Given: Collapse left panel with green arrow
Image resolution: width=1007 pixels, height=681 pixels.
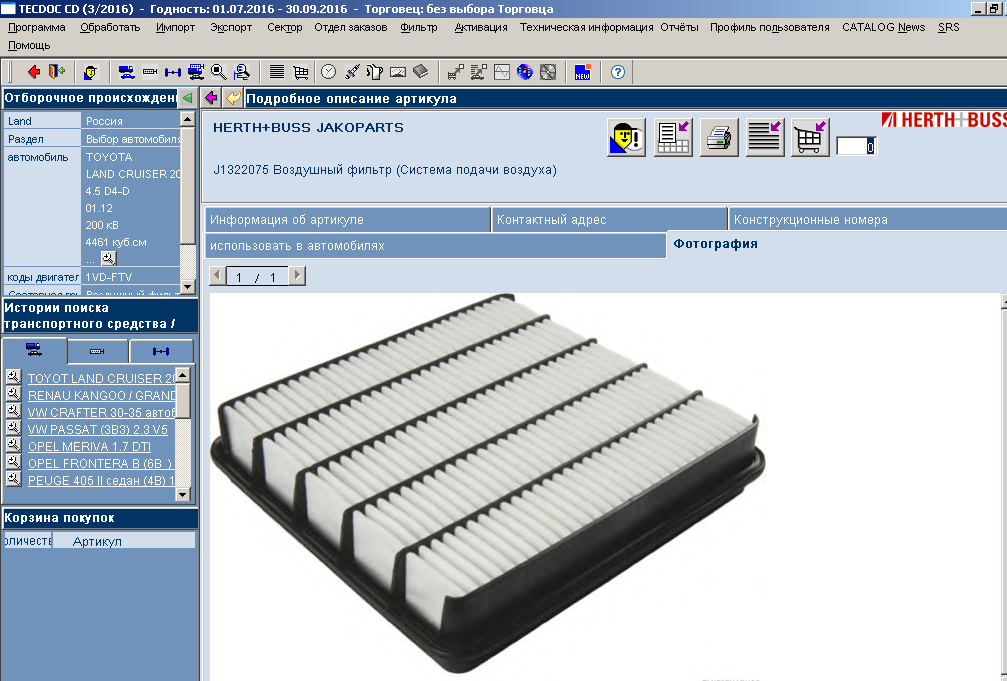Looking at the screenshot, I should (187, 98).
